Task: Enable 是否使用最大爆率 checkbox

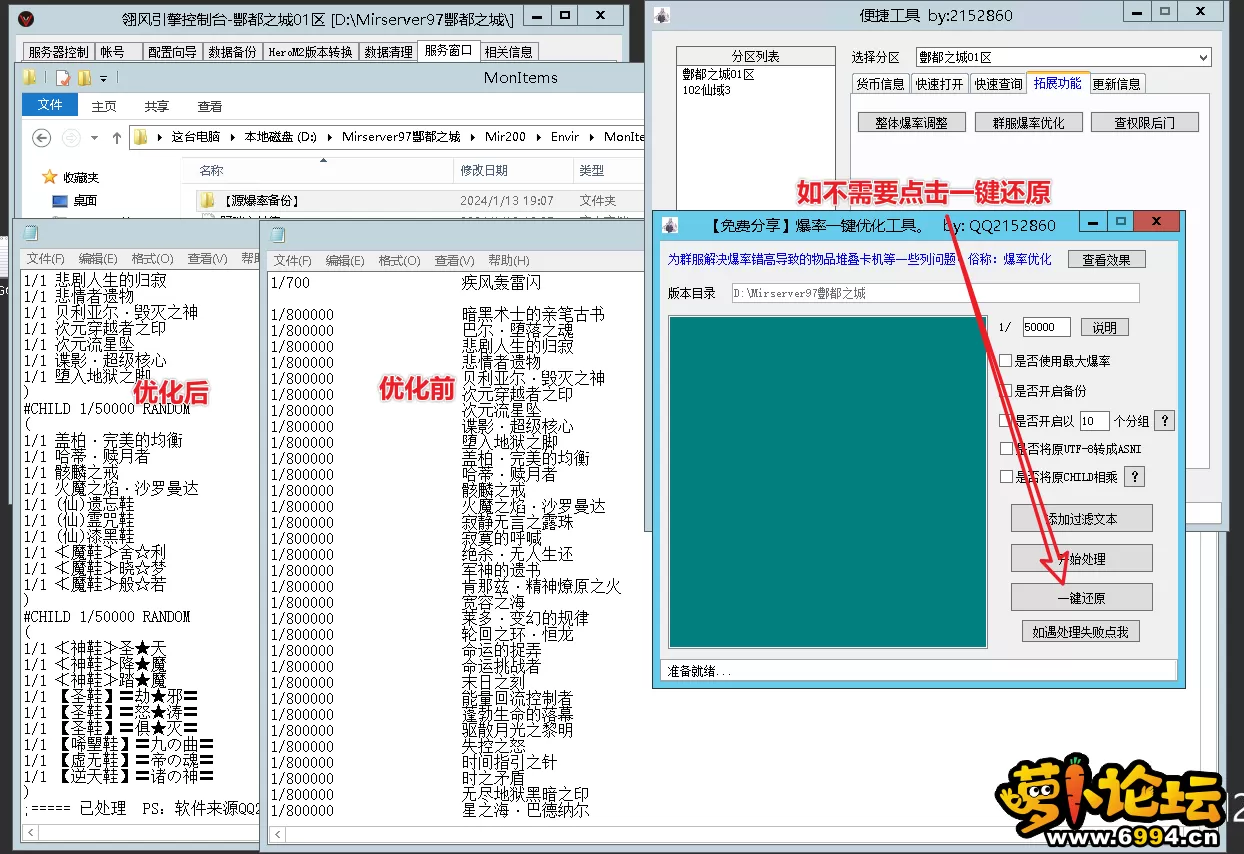Action: [1006, 361]
